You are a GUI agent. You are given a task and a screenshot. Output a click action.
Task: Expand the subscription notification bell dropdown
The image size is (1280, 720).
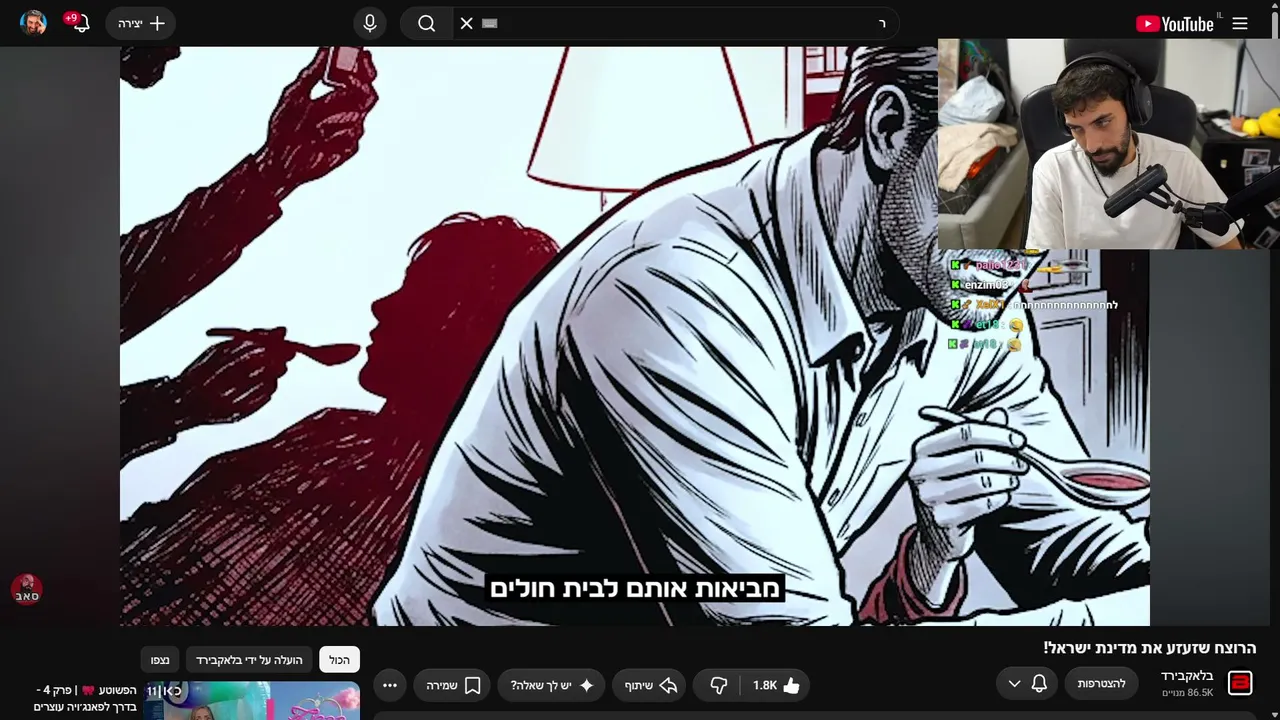1027,684
